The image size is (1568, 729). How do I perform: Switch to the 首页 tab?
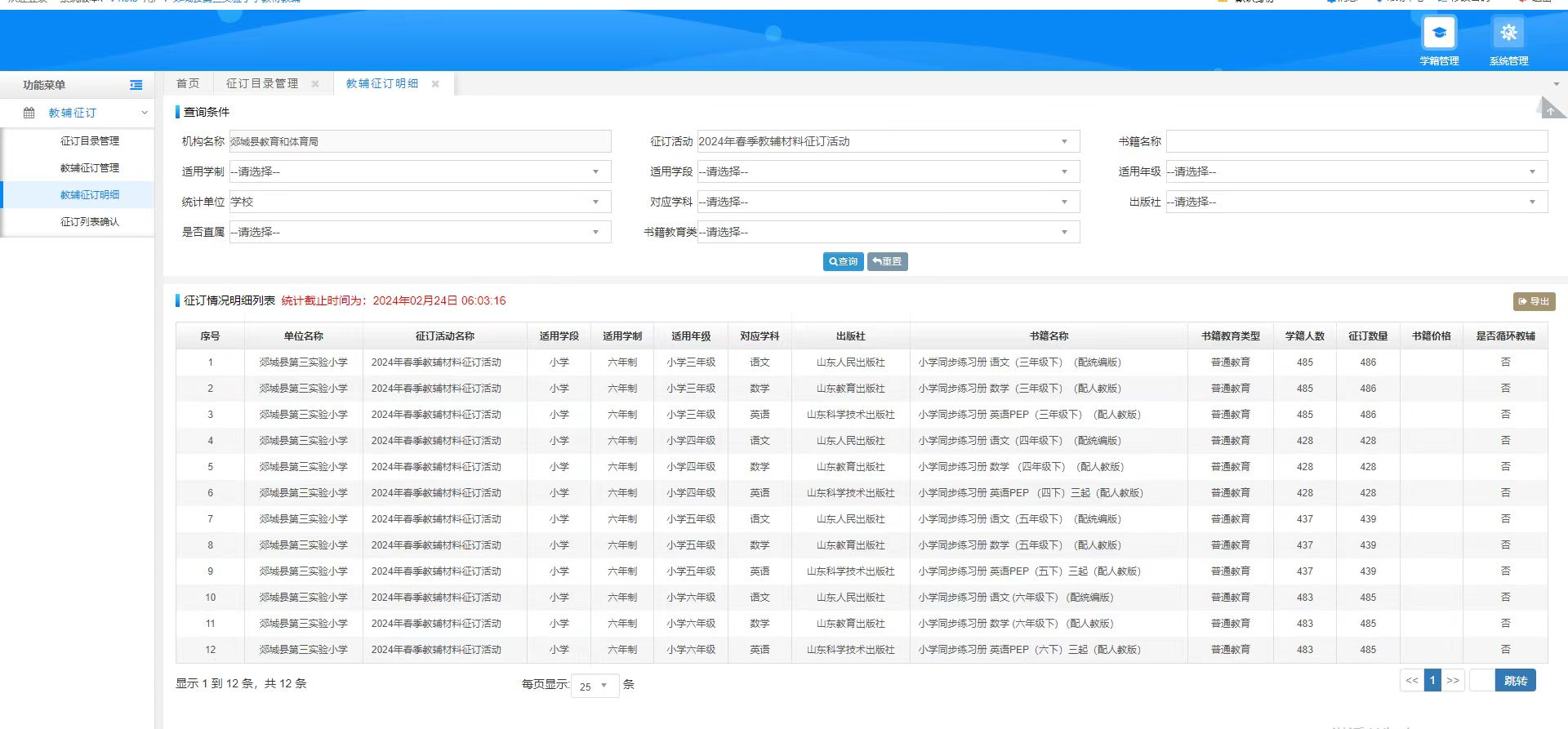(x=188, y=83)
